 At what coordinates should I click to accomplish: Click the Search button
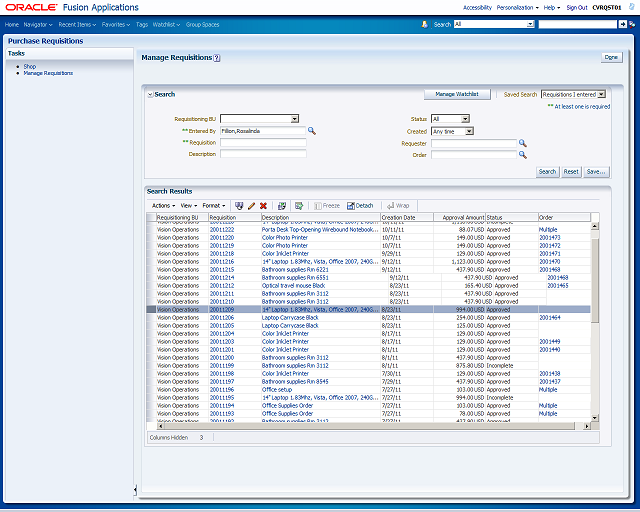coord(547,172)
